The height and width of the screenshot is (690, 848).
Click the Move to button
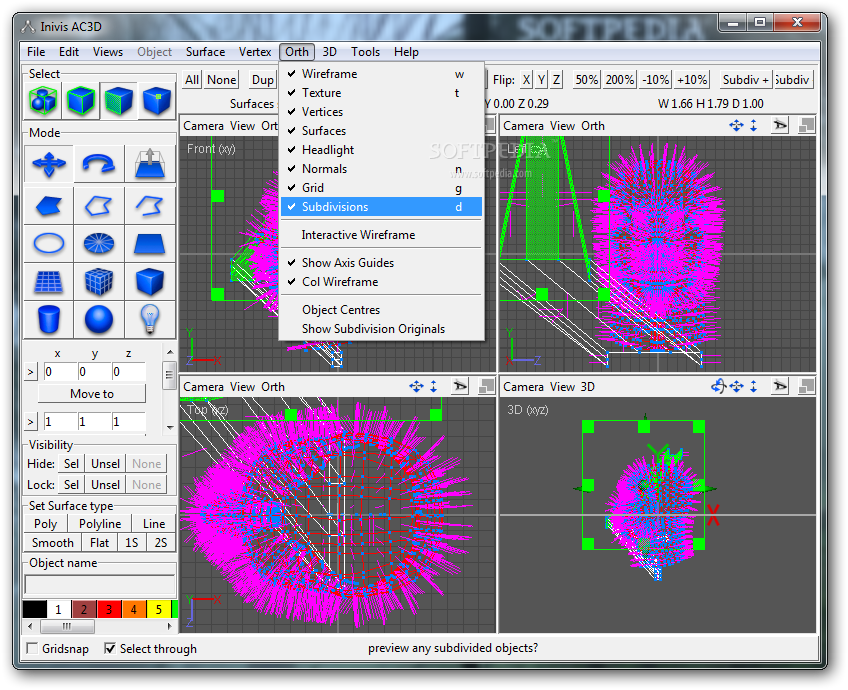(x=92, y=394)
